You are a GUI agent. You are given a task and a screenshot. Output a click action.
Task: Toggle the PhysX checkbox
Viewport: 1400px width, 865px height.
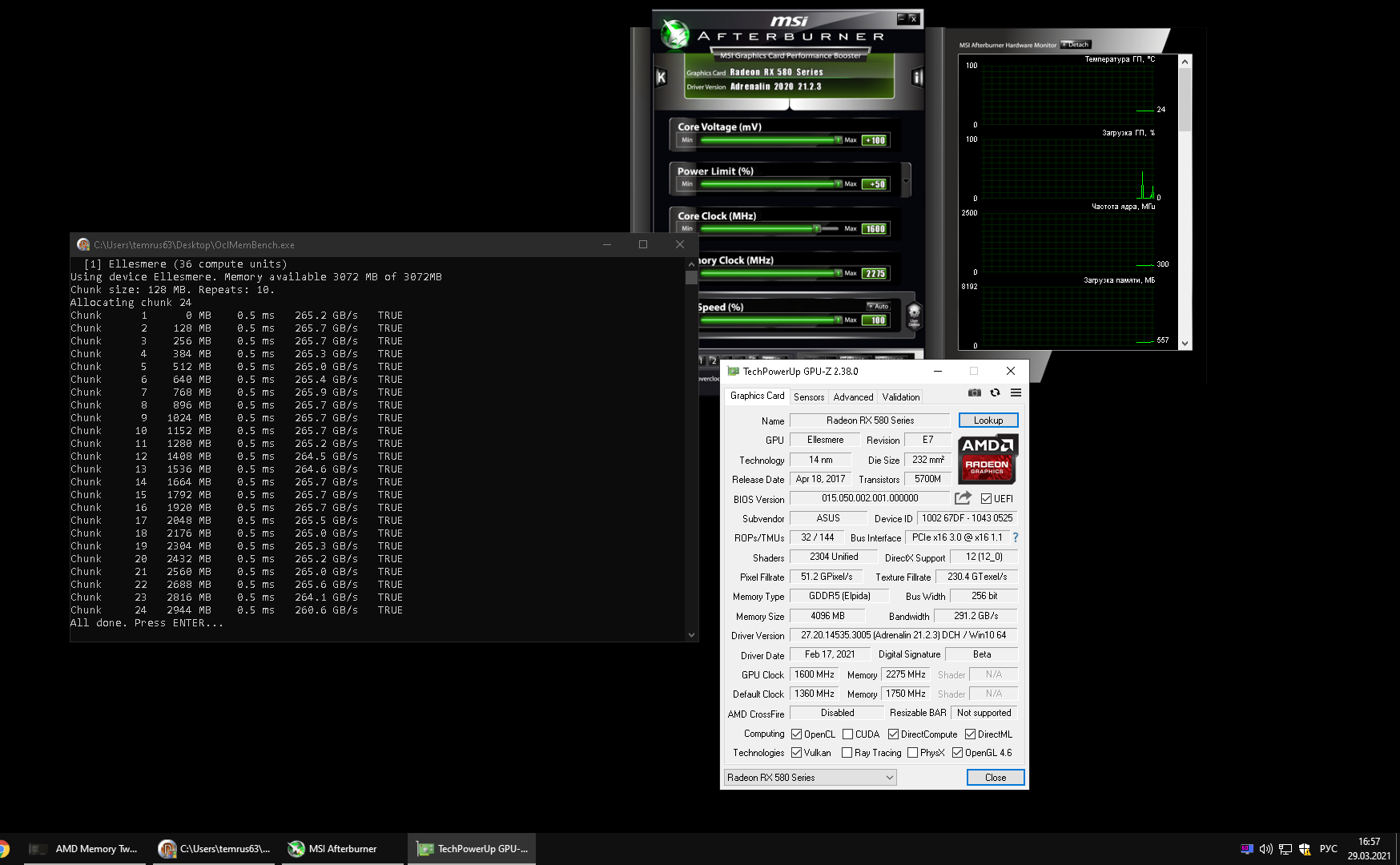click(912, 753)
